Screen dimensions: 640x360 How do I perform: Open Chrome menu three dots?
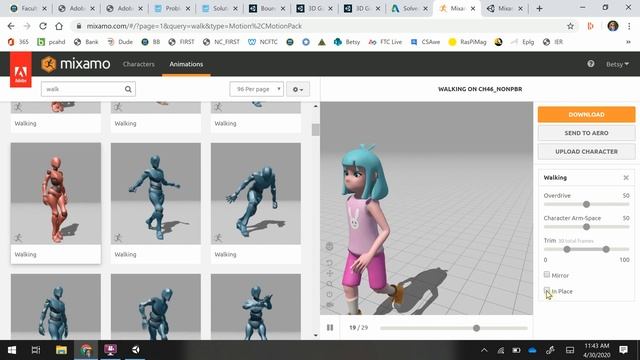point(629,26)
